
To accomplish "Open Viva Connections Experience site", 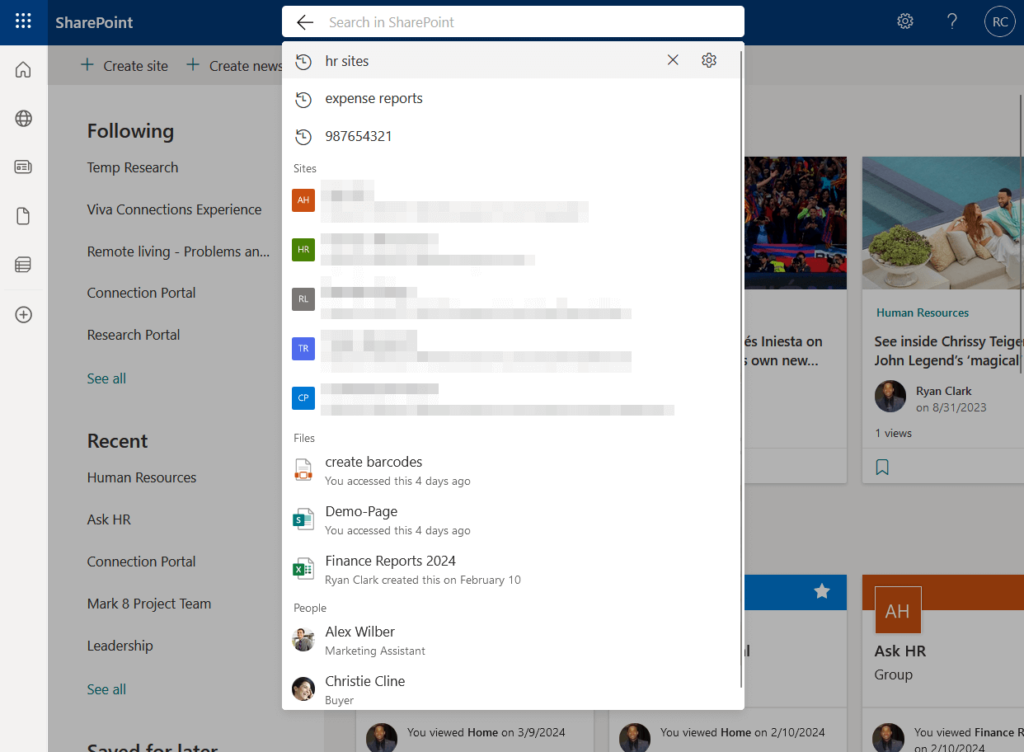I will pyautogui.click(x=174, y=210).
